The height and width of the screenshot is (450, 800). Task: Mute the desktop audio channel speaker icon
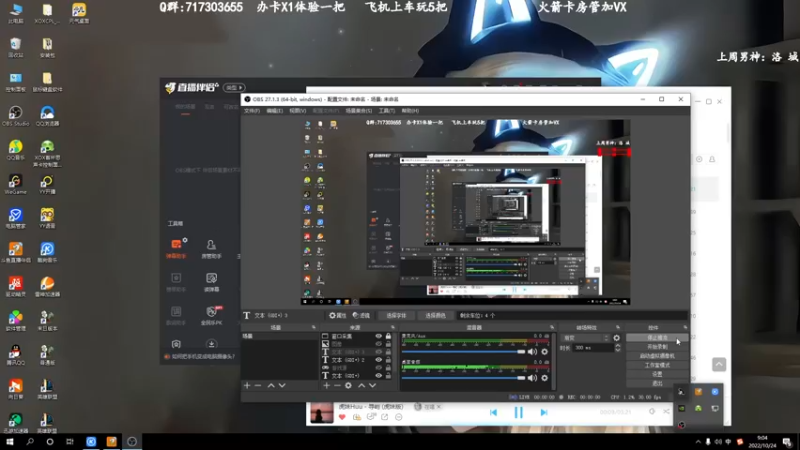click(x=533, y=378)
